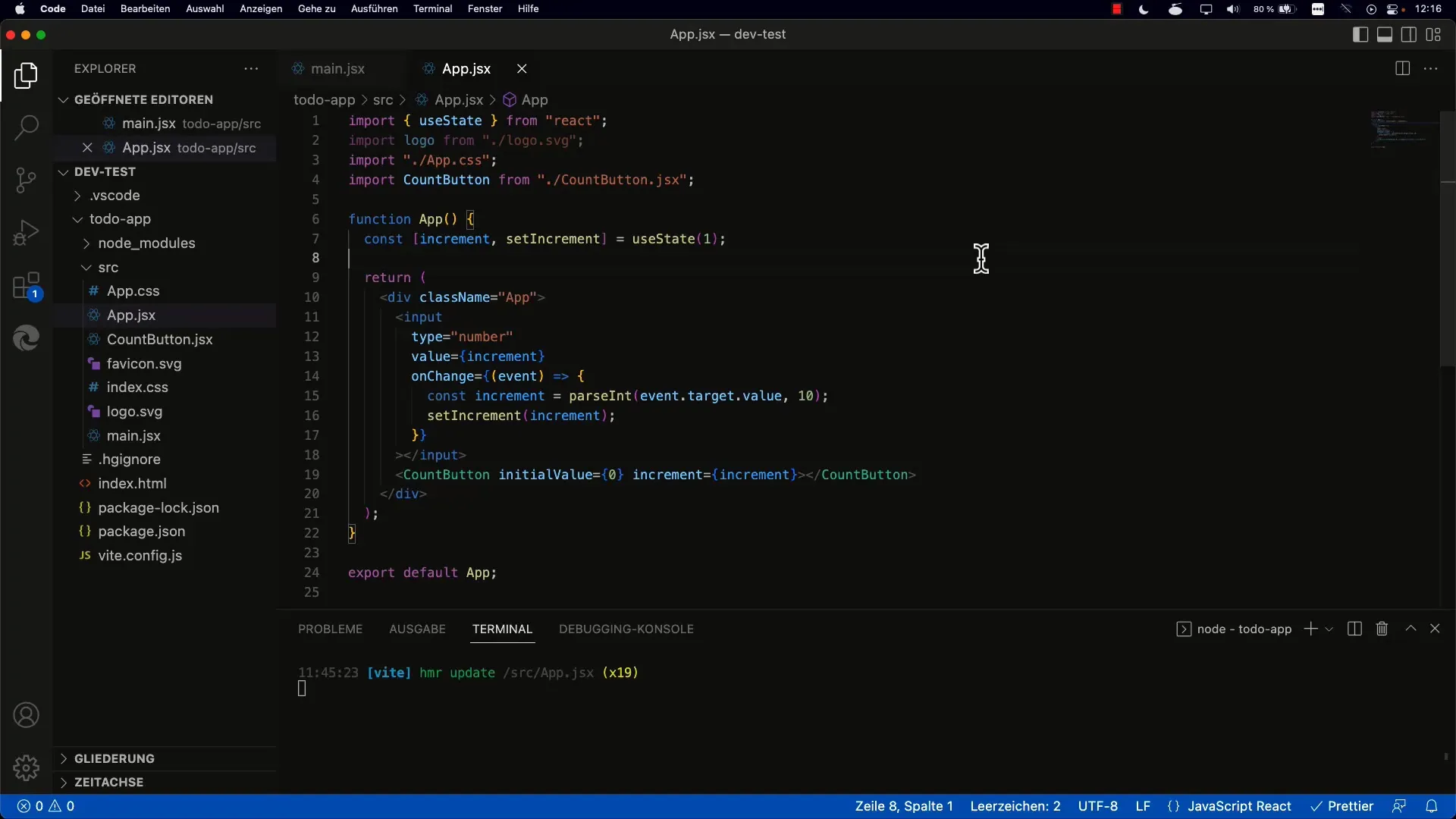Screen dimensions: 1456x819
Task: Switch to the PROBLEME panel tab
Action: (331, 629)
